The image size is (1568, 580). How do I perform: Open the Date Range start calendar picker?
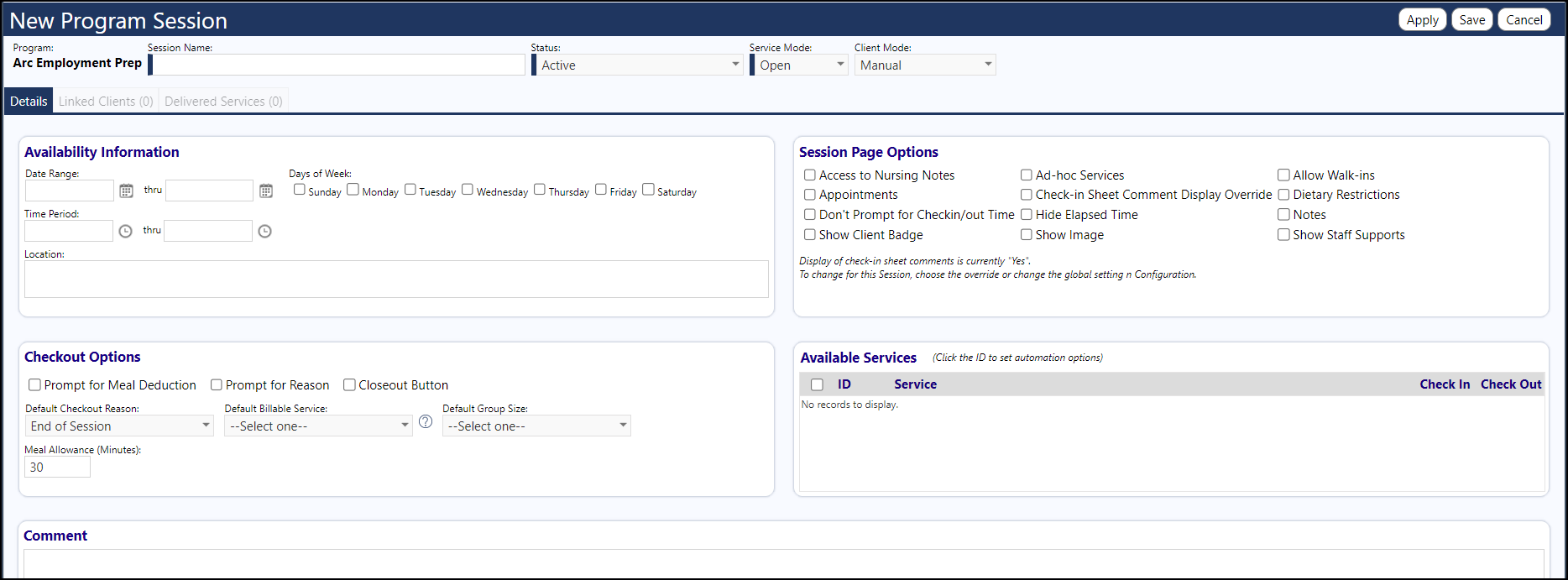[x=126, y=191]
